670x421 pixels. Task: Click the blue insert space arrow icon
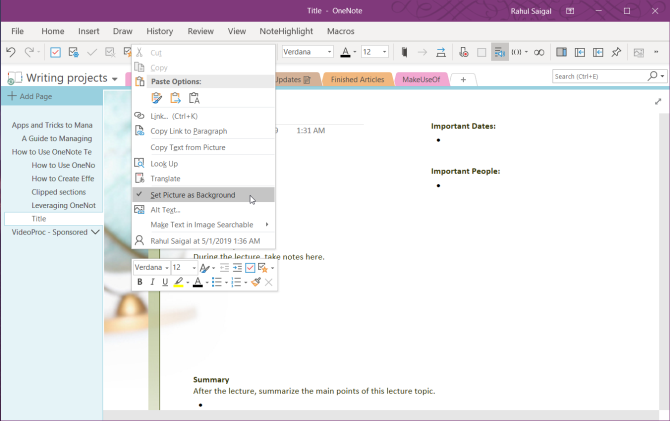441,52
